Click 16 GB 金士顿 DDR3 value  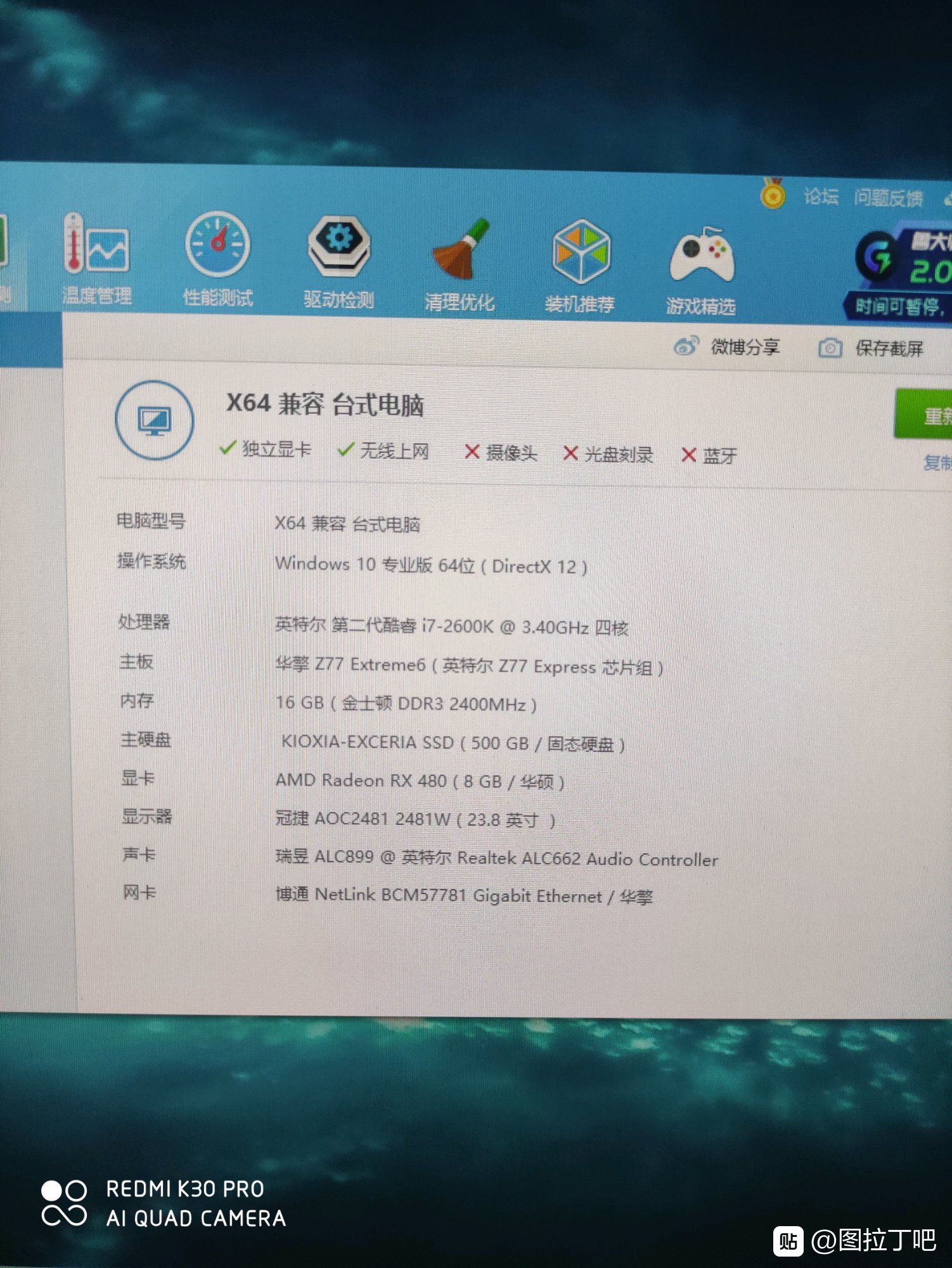406,704
